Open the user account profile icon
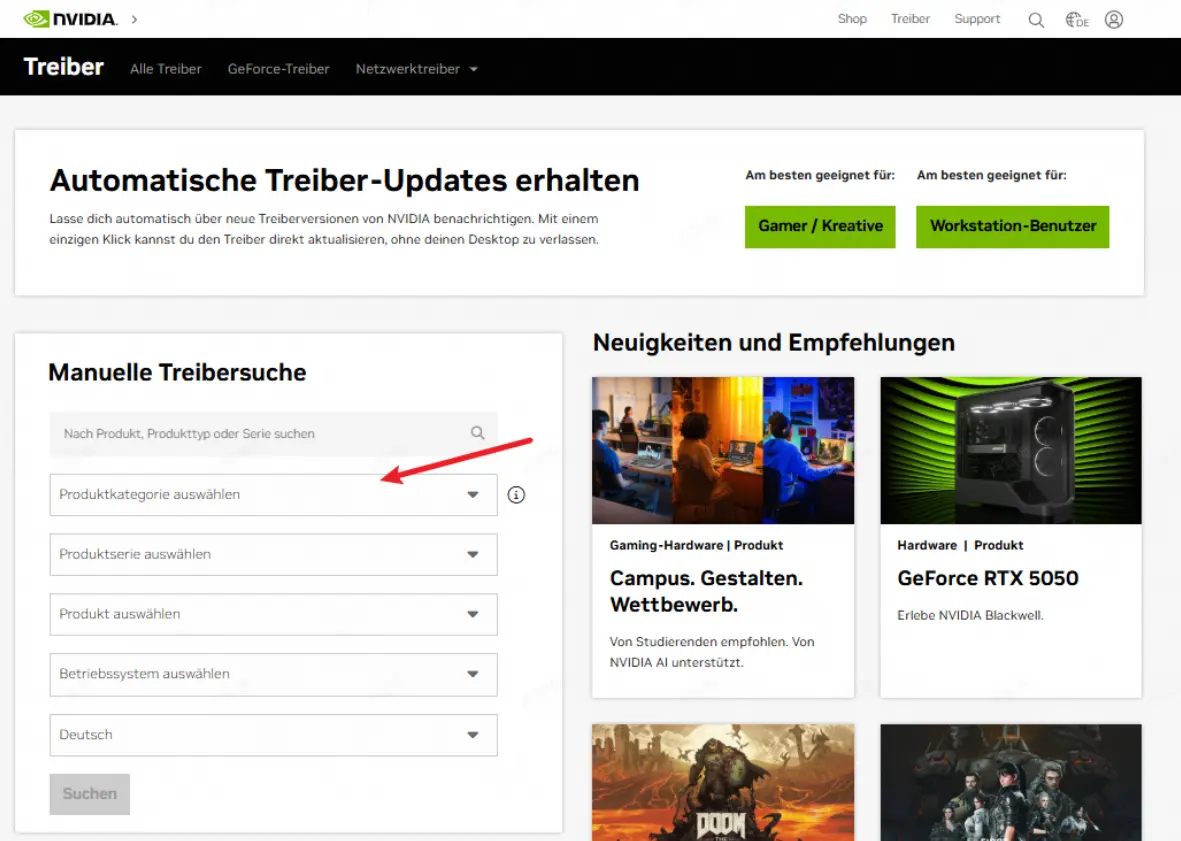Screen dimensions: 1181x841 (1114, 20)
